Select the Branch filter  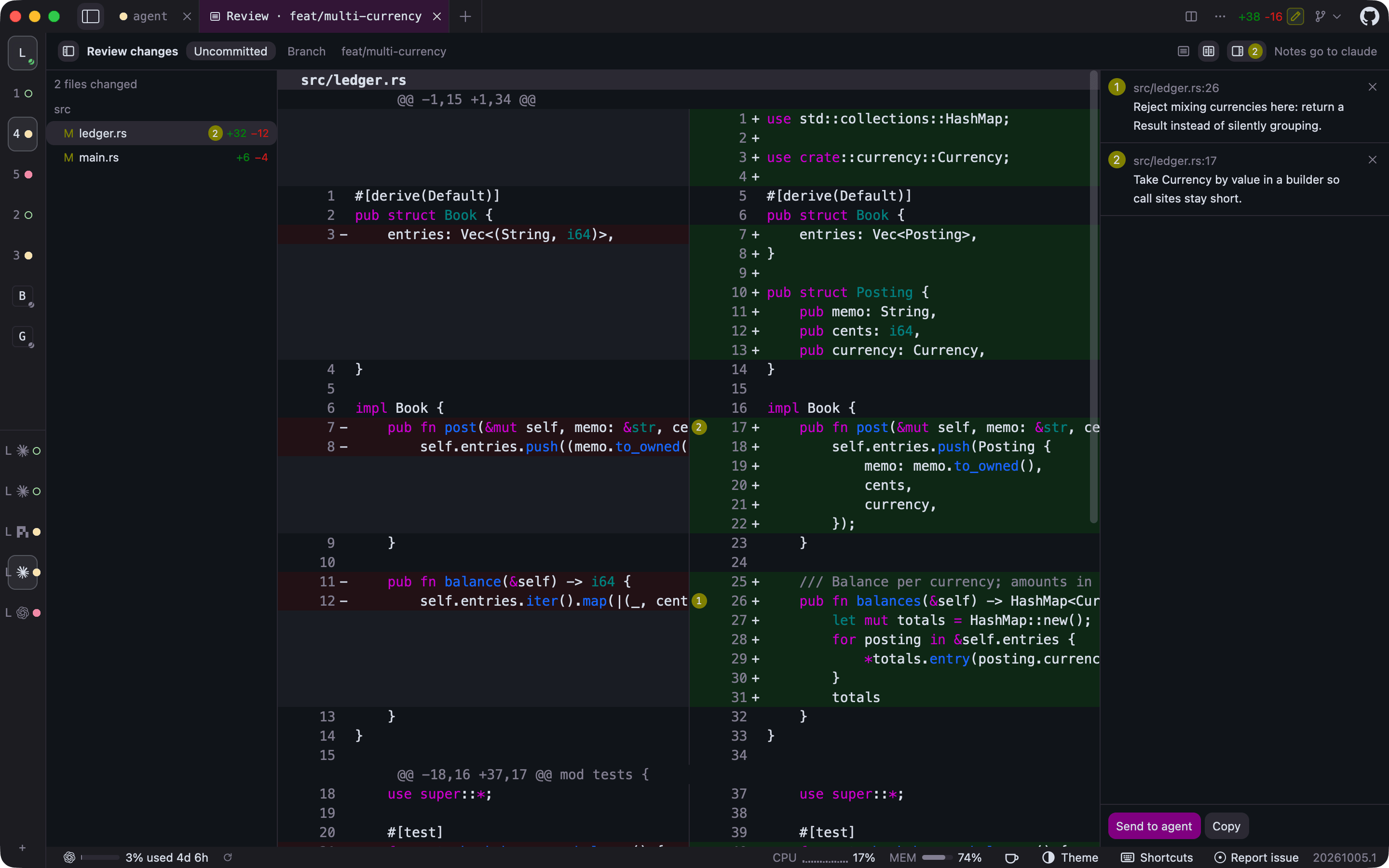[x=306, y=51]
